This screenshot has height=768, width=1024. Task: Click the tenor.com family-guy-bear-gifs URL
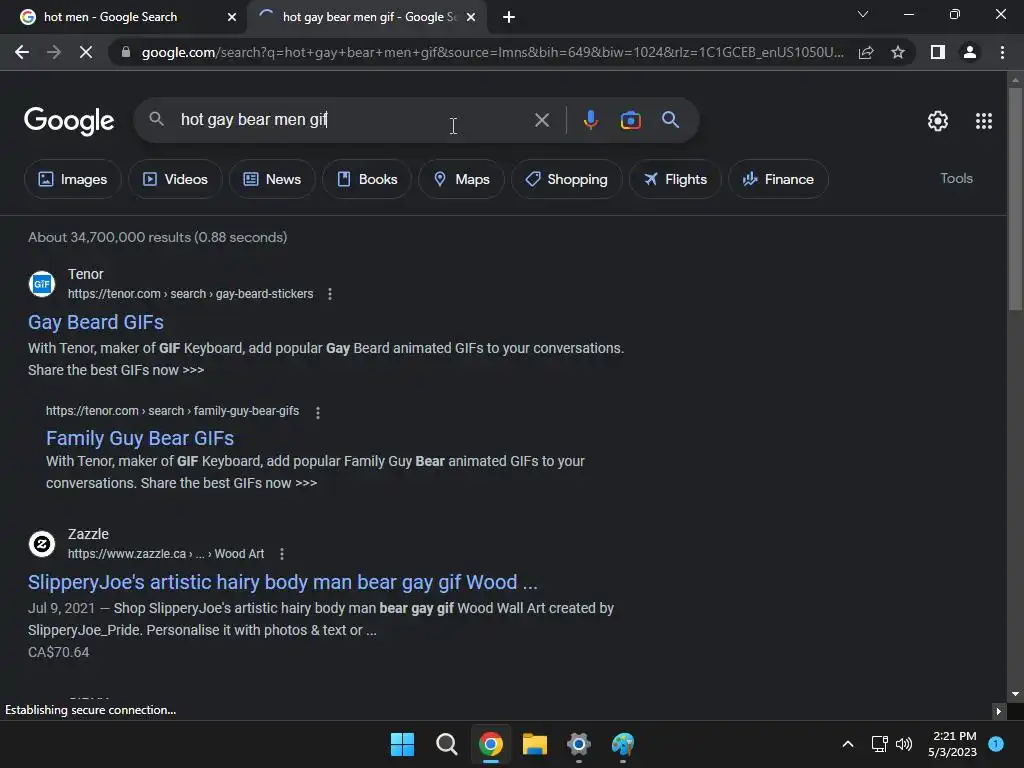click(172, 411)
